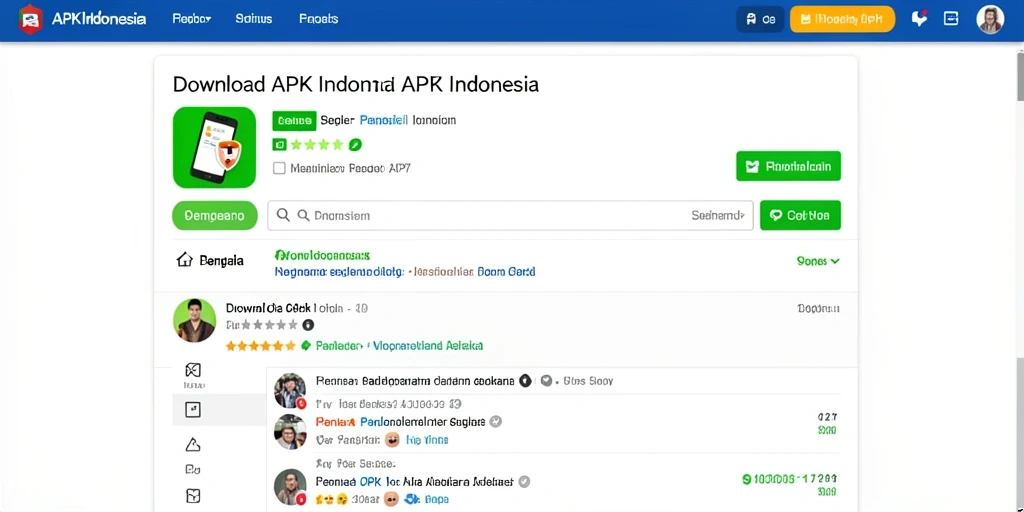
Task: Click the blue icon next to "Bapa"
Action: click(x=411, y=500)
